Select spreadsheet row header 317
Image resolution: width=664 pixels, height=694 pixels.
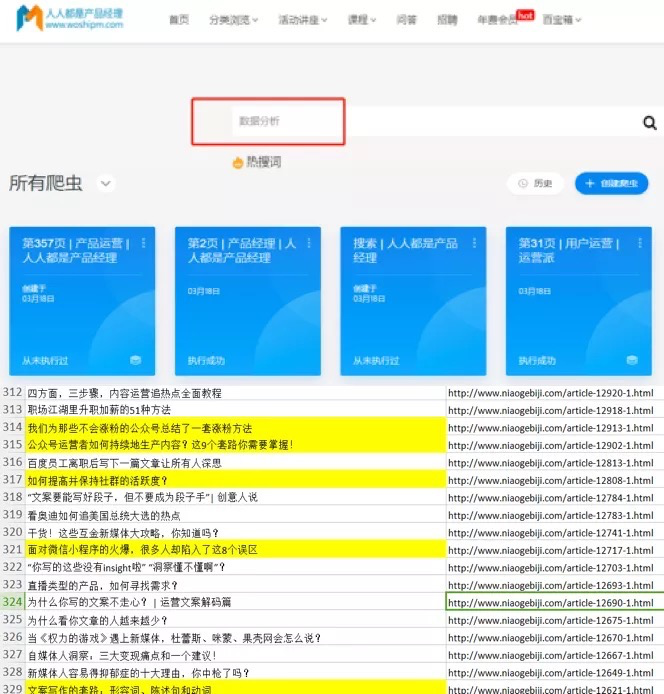(12, 480)
